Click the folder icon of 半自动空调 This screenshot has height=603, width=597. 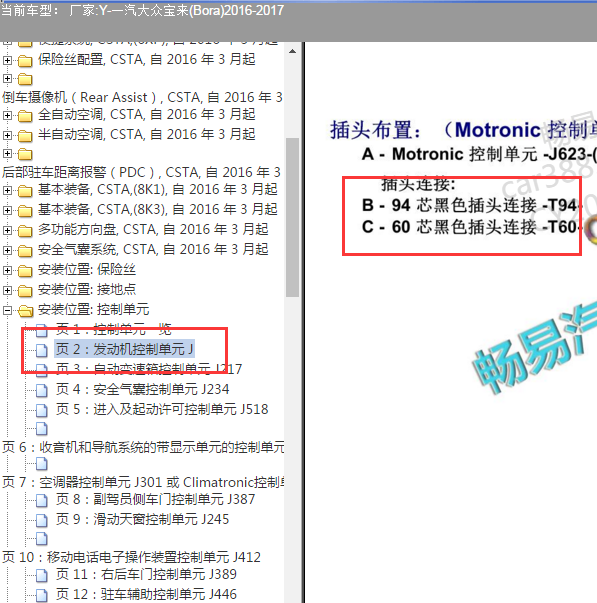(25, 136)
